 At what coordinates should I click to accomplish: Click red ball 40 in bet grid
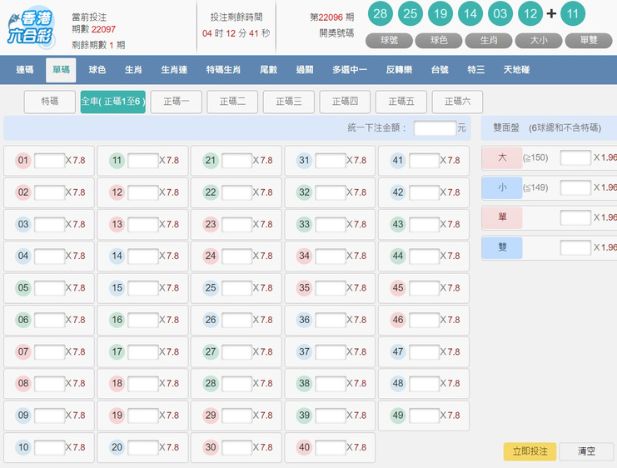[x=304, y=447]
